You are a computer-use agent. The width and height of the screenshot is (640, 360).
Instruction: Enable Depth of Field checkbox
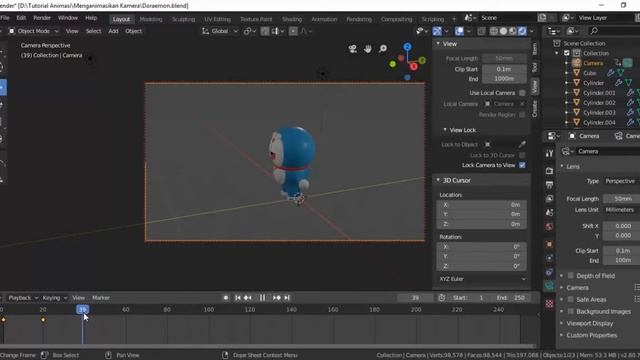(x=571, y=276)
